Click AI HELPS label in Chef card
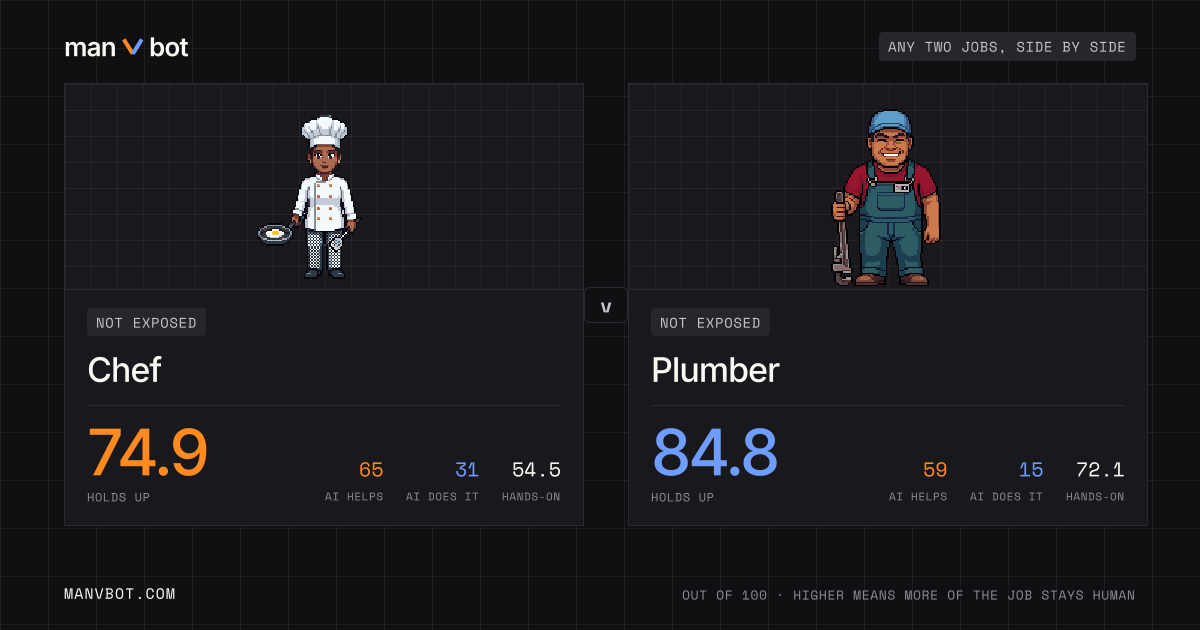This screenshot has width=1200, height=630. [354, 497]
